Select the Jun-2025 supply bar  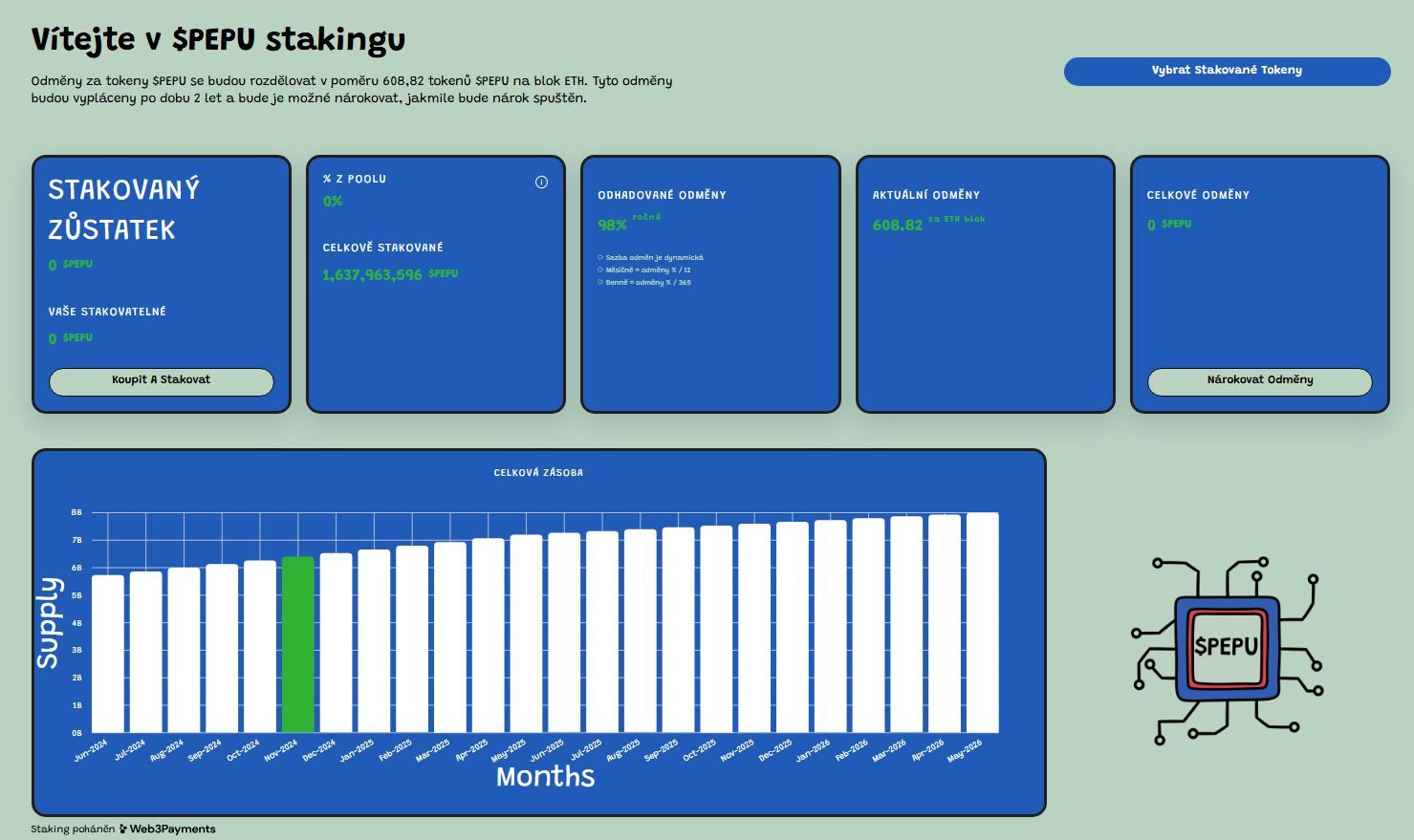pyautogui.click(x=564, y=634)
